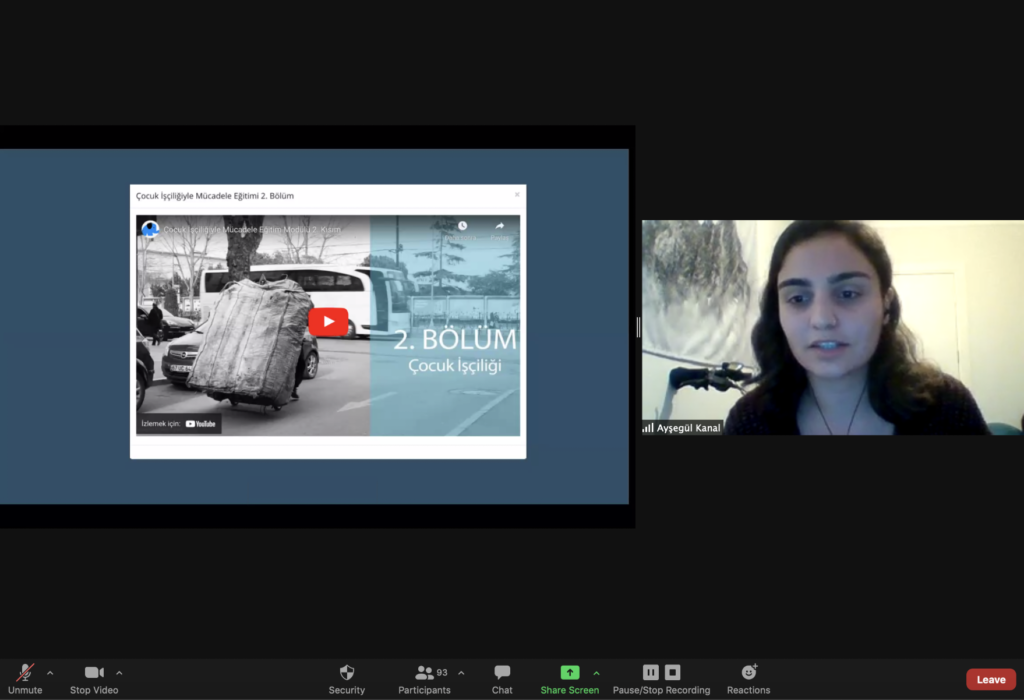Play the YouTube video with red button
Screen dimensions: 1024x700
[x=328, y=321]
